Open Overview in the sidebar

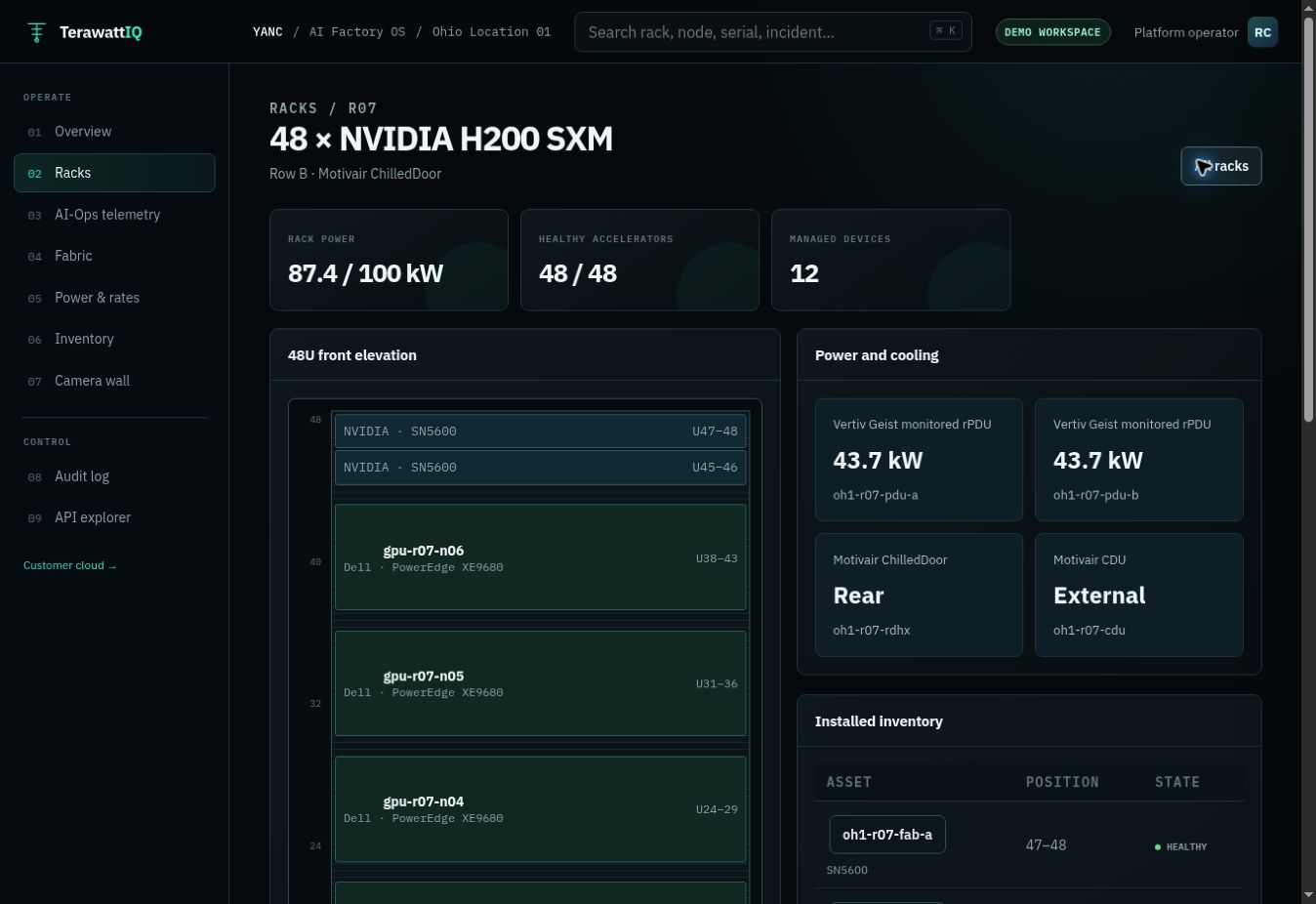point(114,132)
